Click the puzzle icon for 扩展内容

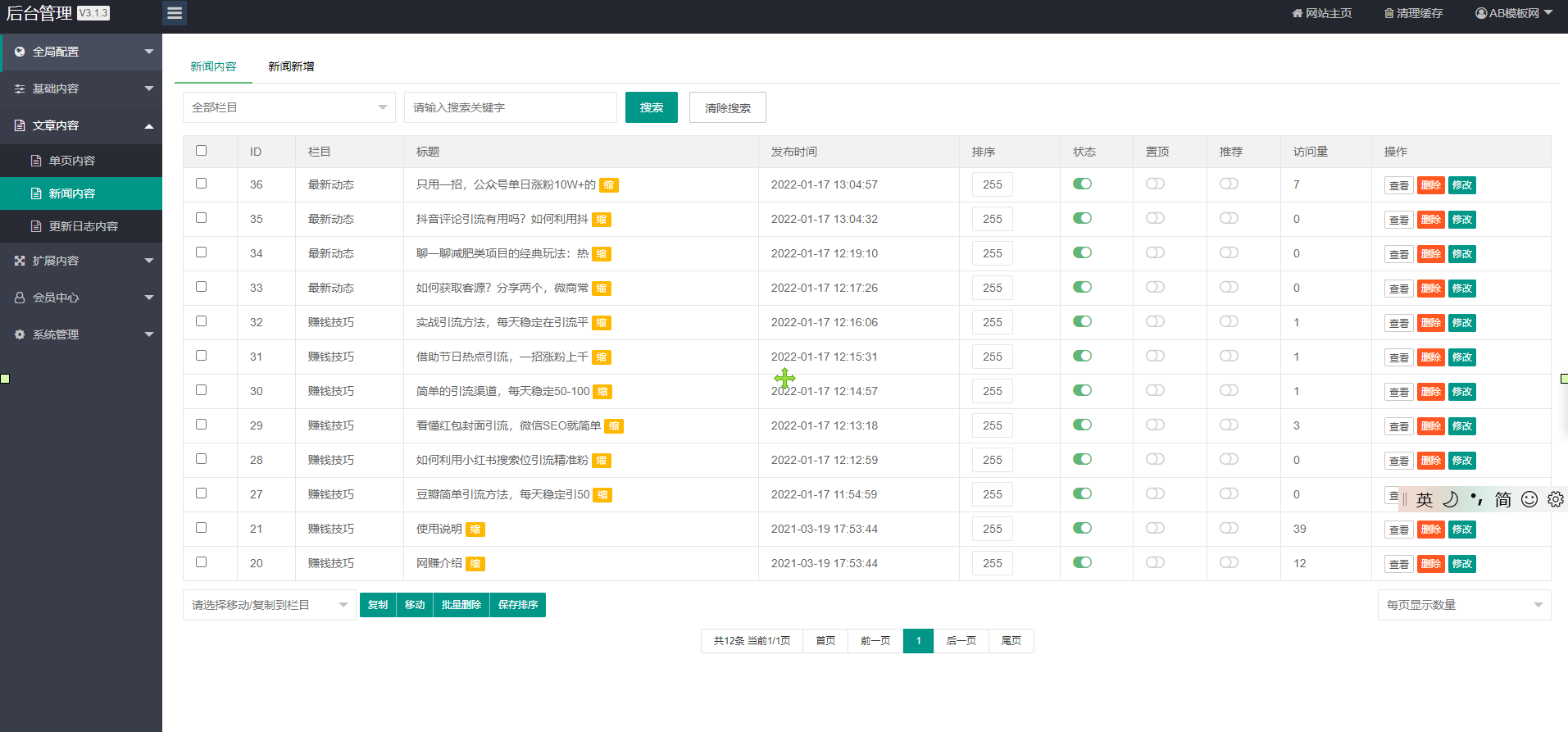pos(20,261)
